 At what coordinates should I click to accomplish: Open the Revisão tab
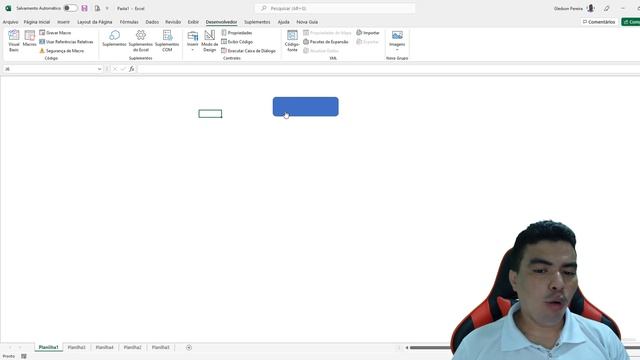point(173,22)
